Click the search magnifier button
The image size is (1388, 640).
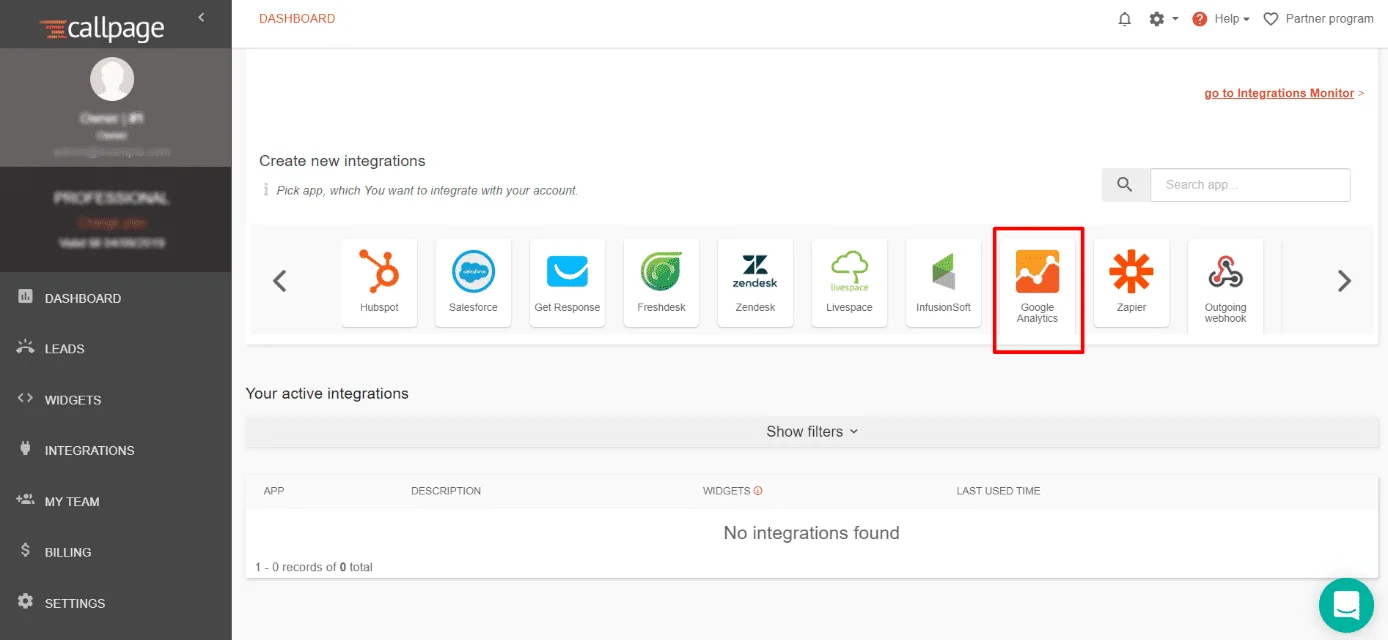coord(1125,184)
